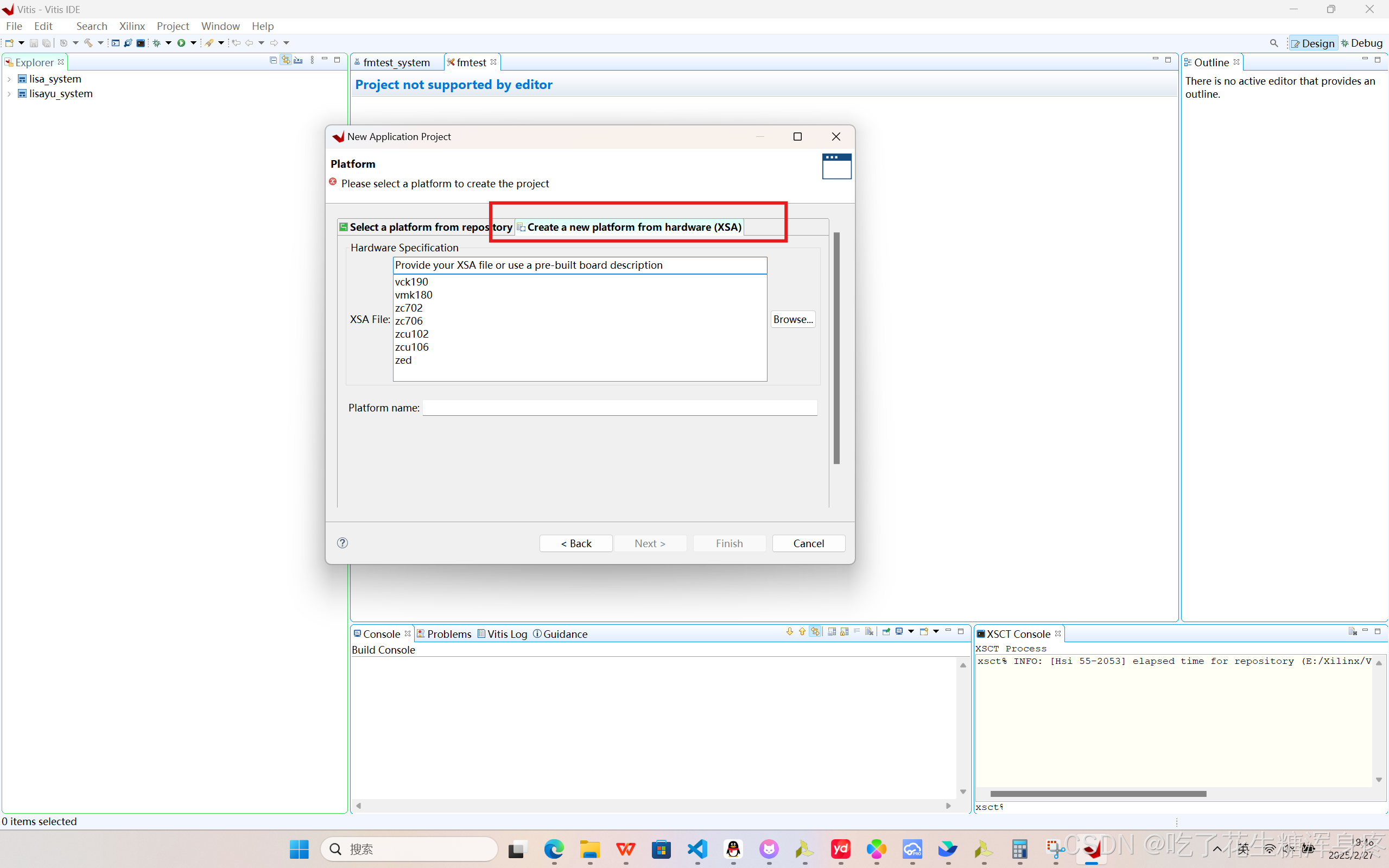Click the New project toolbar icon
Image resolution: width=1389 pixels, height=868 pixels.
pyautogui.click(x=9, y=43)
